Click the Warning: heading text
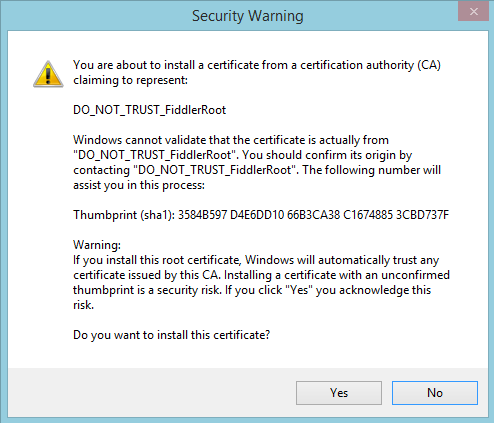The image size is (494, 423). [97, 245]
